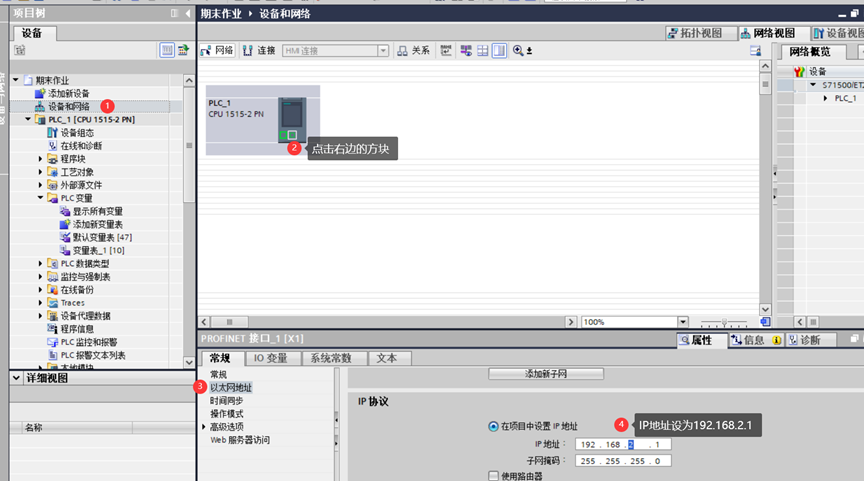The image size is (864, 481).
Task: Expand the PLC 数据类型 folder
Action: point(40,263)
